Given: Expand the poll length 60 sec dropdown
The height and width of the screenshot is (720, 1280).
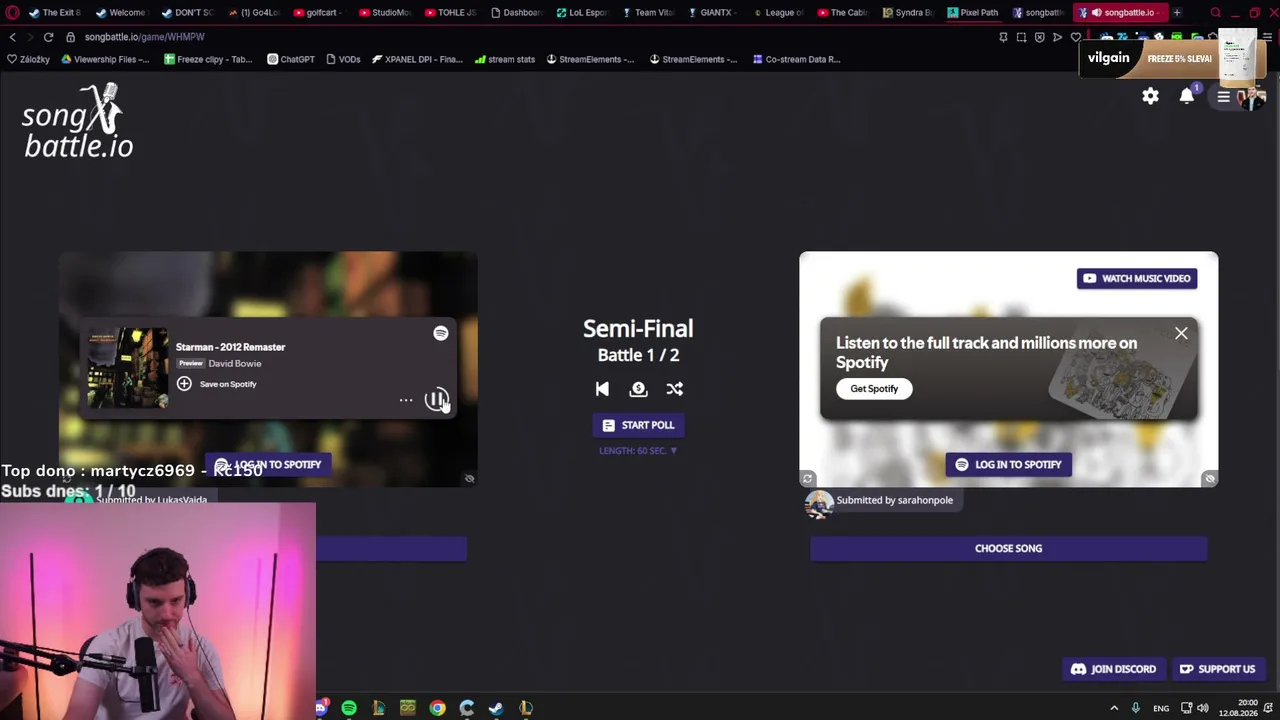Looking at the screenshot, I should [x=638, y=451].
